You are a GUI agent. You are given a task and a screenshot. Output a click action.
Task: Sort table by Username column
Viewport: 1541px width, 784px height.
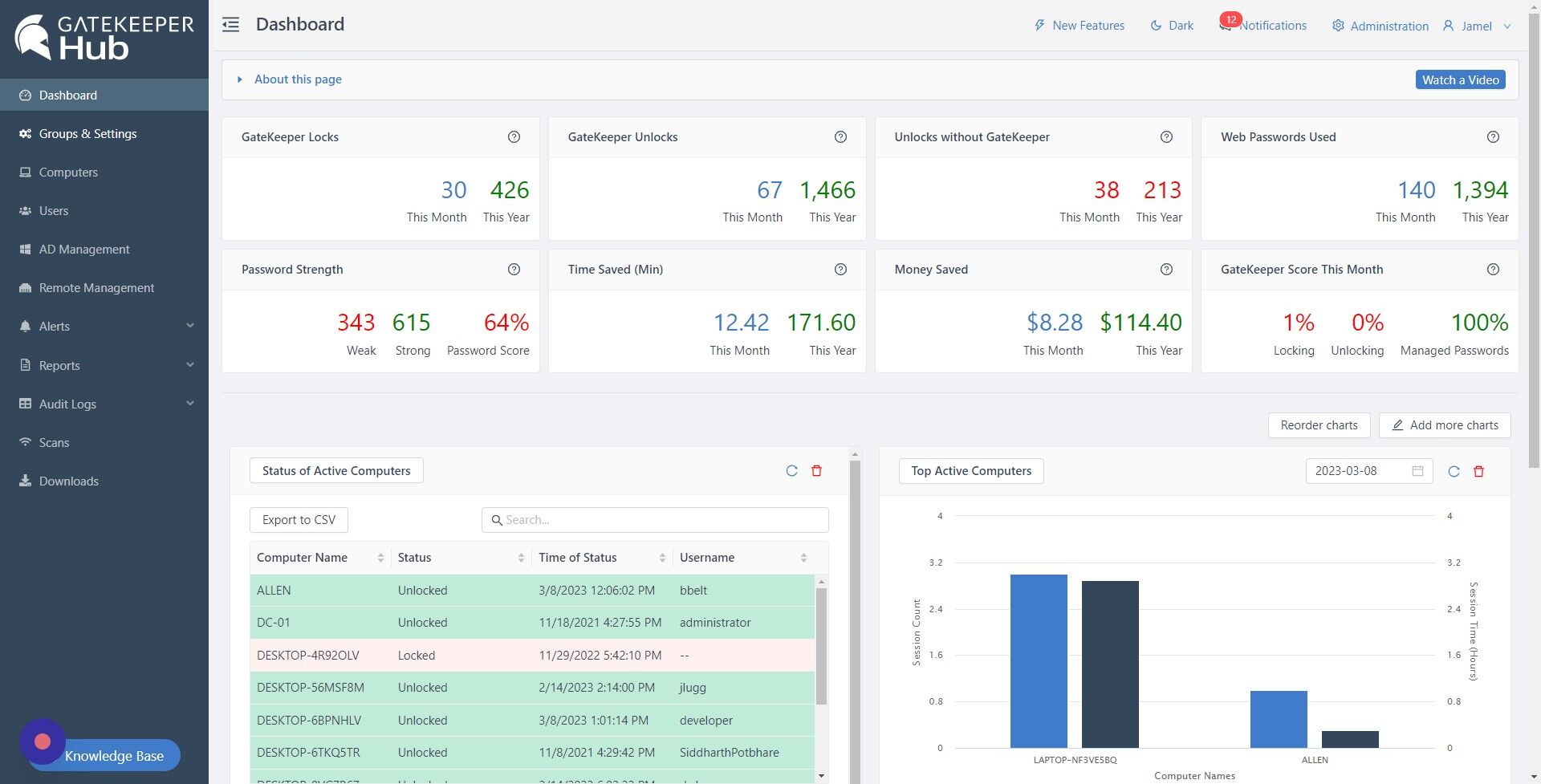pos(743,558)
